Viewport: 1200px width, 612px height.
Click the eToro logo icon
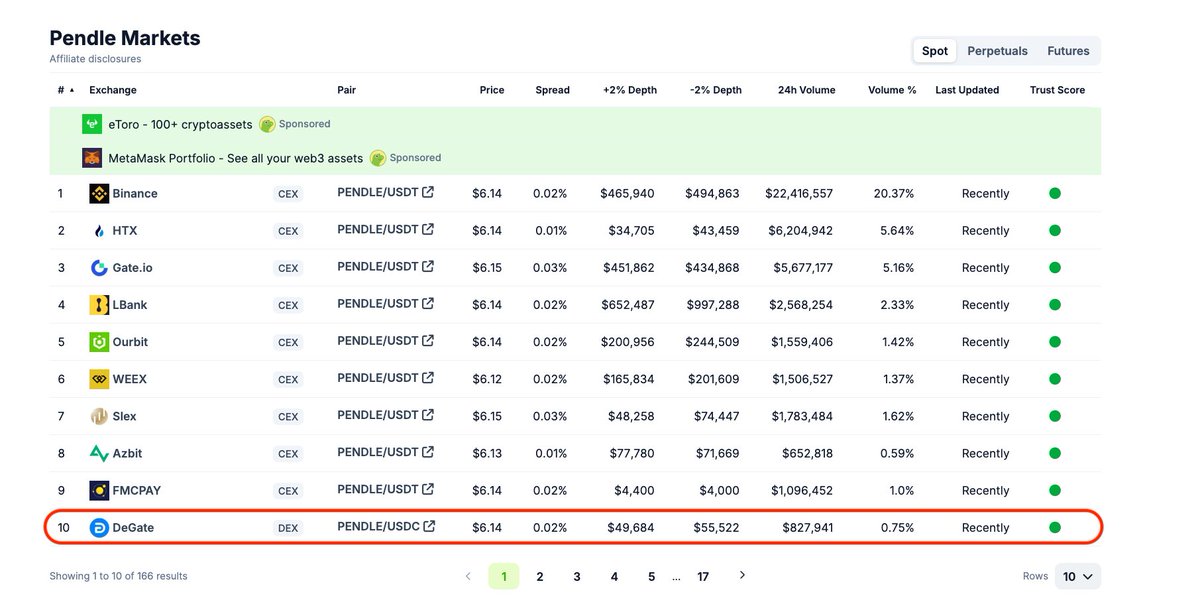pyautogui.click(x=91, y=124)
